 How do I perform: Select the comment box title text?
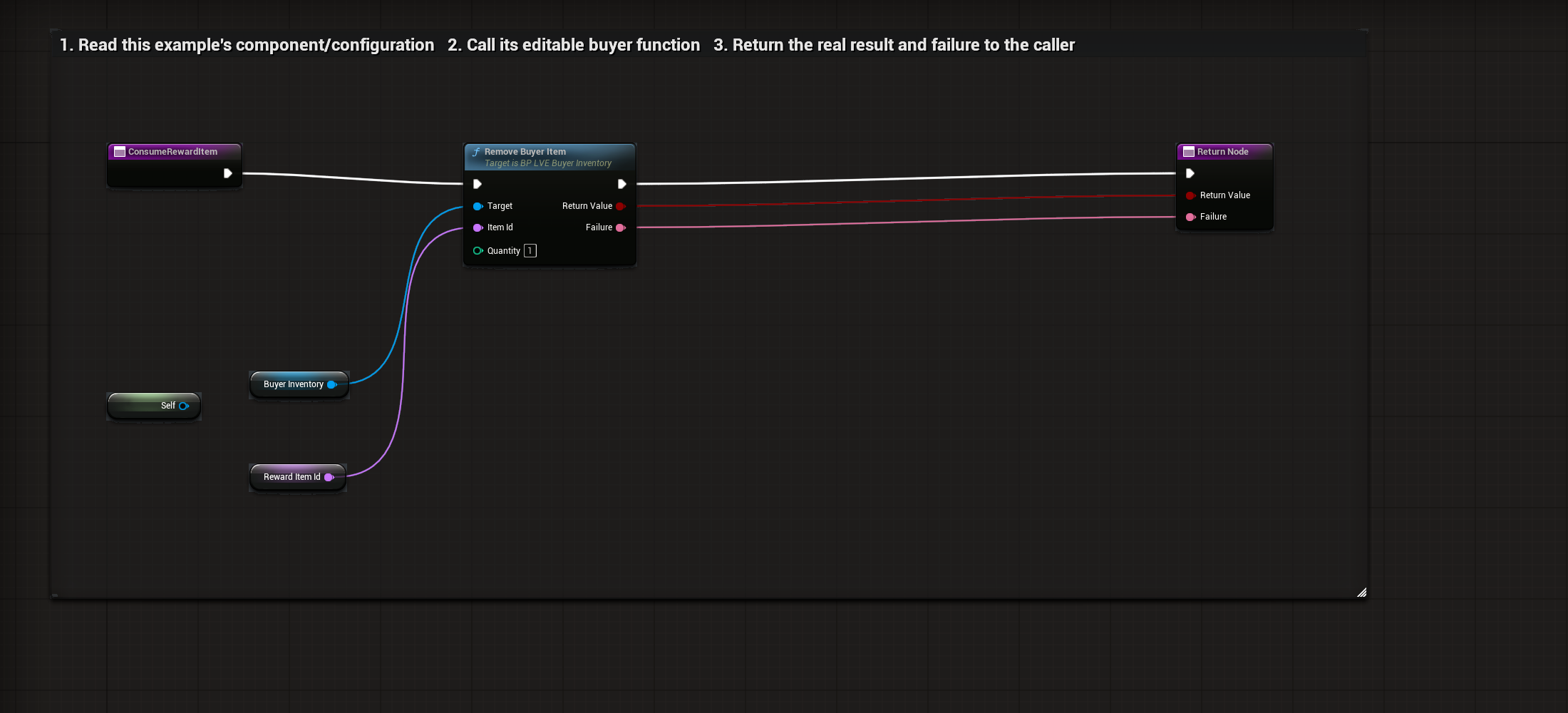[x=567, y=45]
